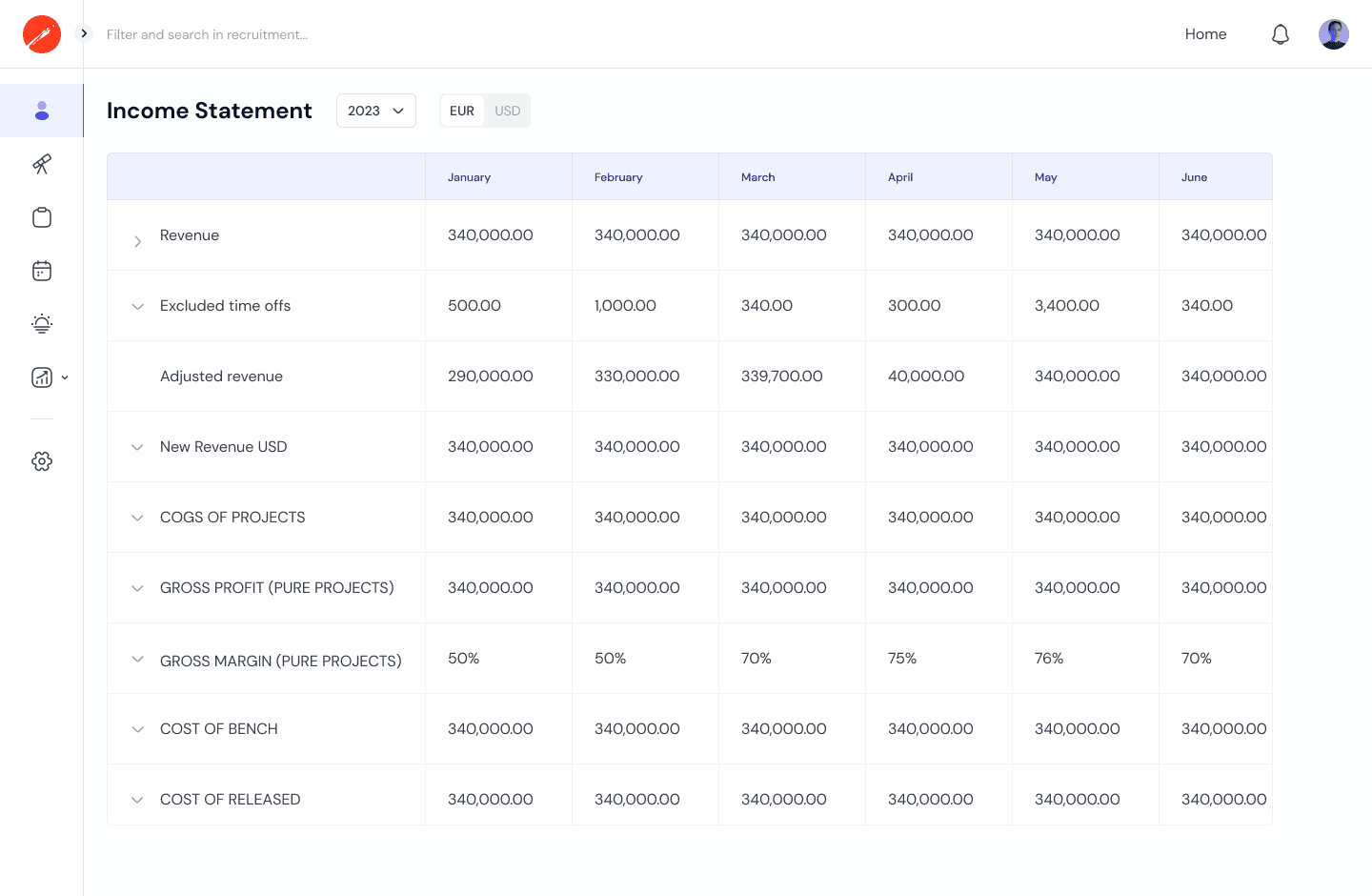1372x896 pixels.
Task: Expand the chevron next to the reports icon
Action: (64, 377)
